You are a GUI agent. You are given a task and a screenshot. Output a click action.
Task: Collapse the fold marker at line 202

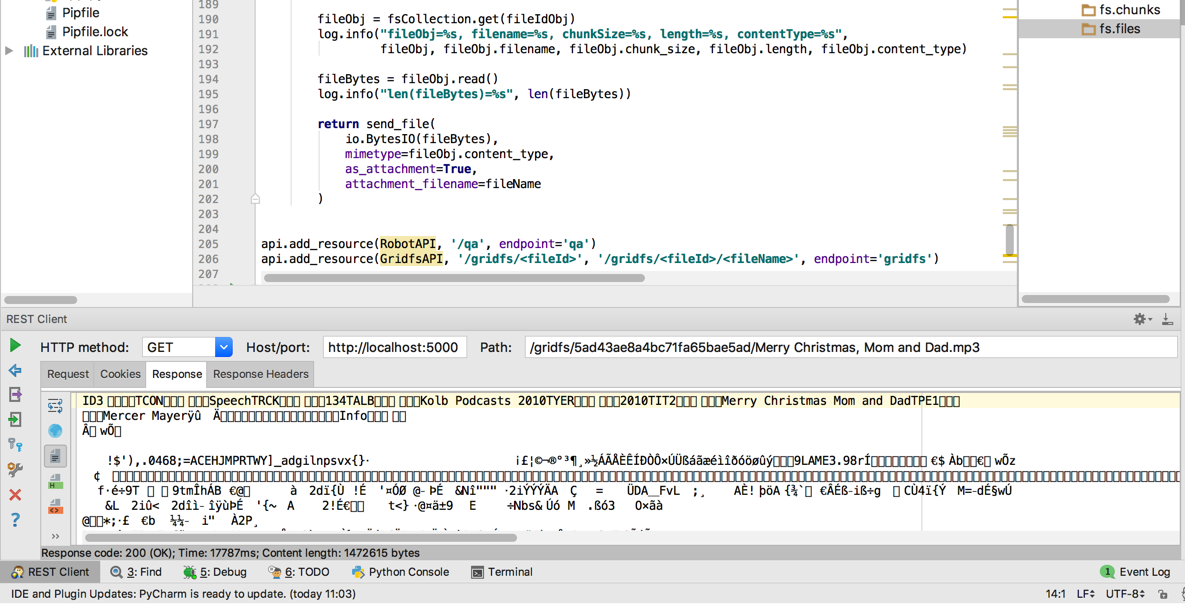coord(255,199)
